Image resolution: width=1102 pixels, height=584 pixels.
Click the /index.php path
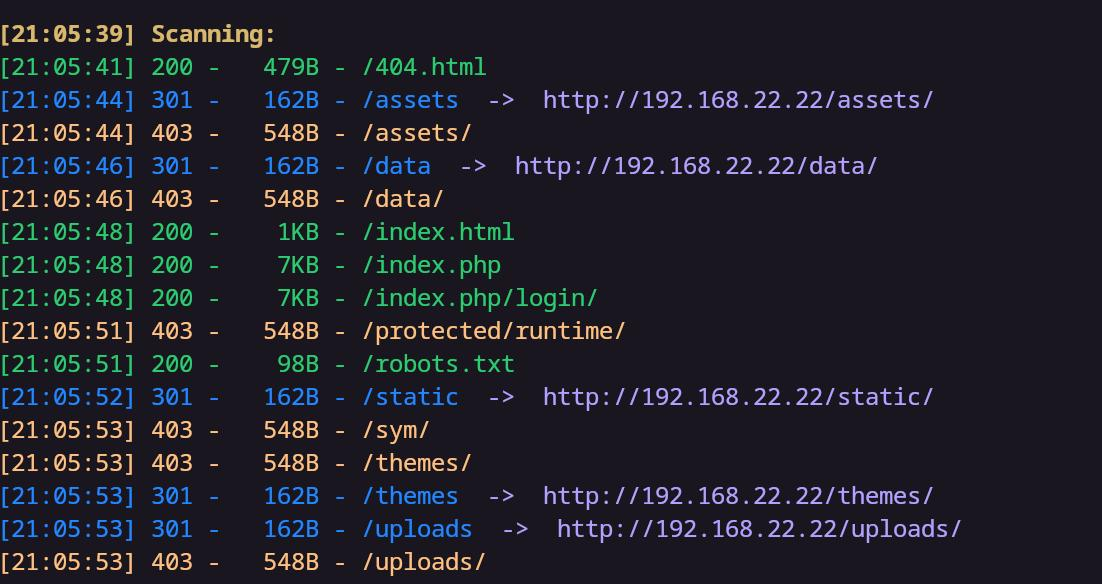[431, 265]
